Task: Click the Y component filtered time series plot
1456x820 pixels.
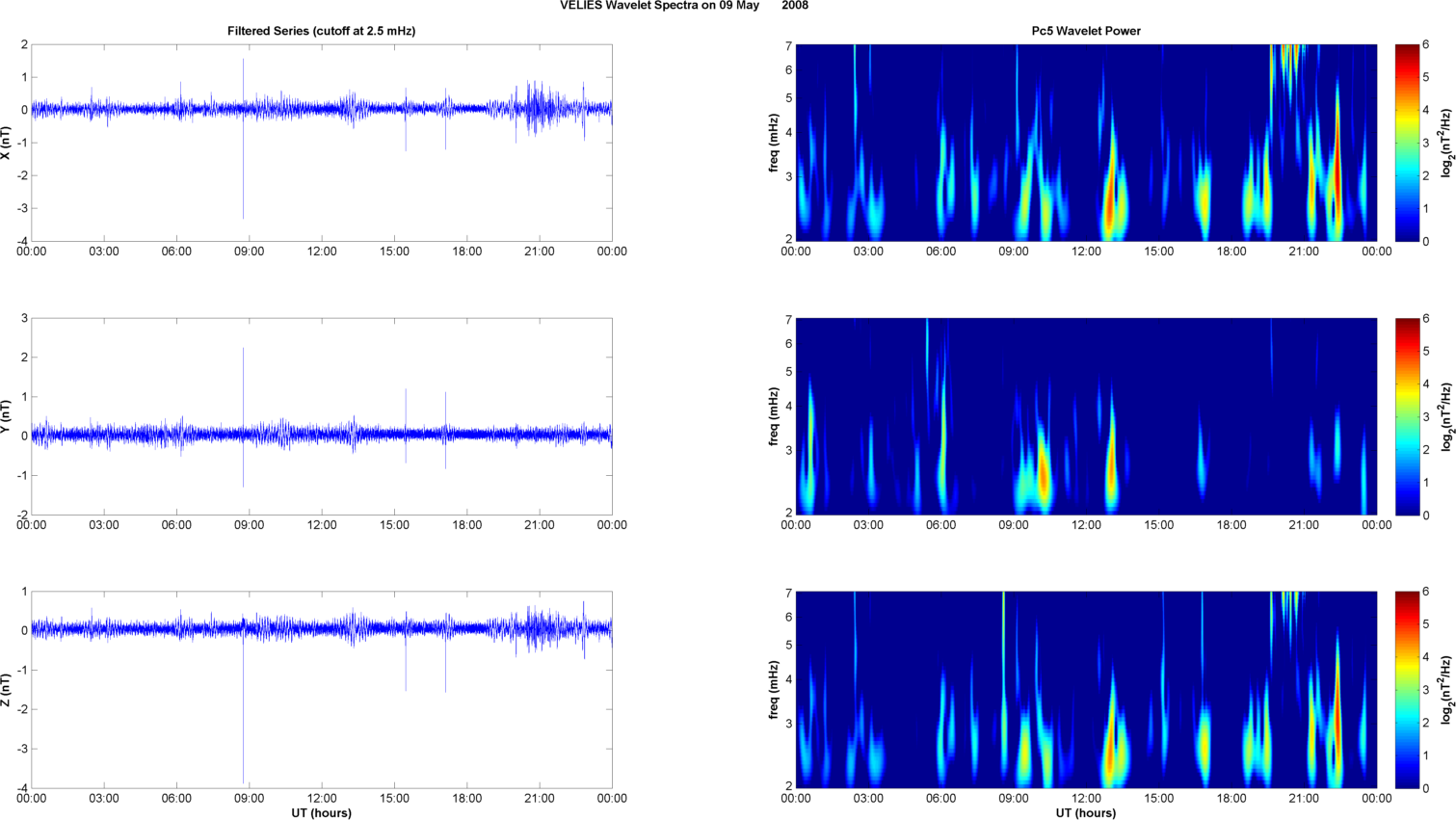Action: (x=322, y=416)
